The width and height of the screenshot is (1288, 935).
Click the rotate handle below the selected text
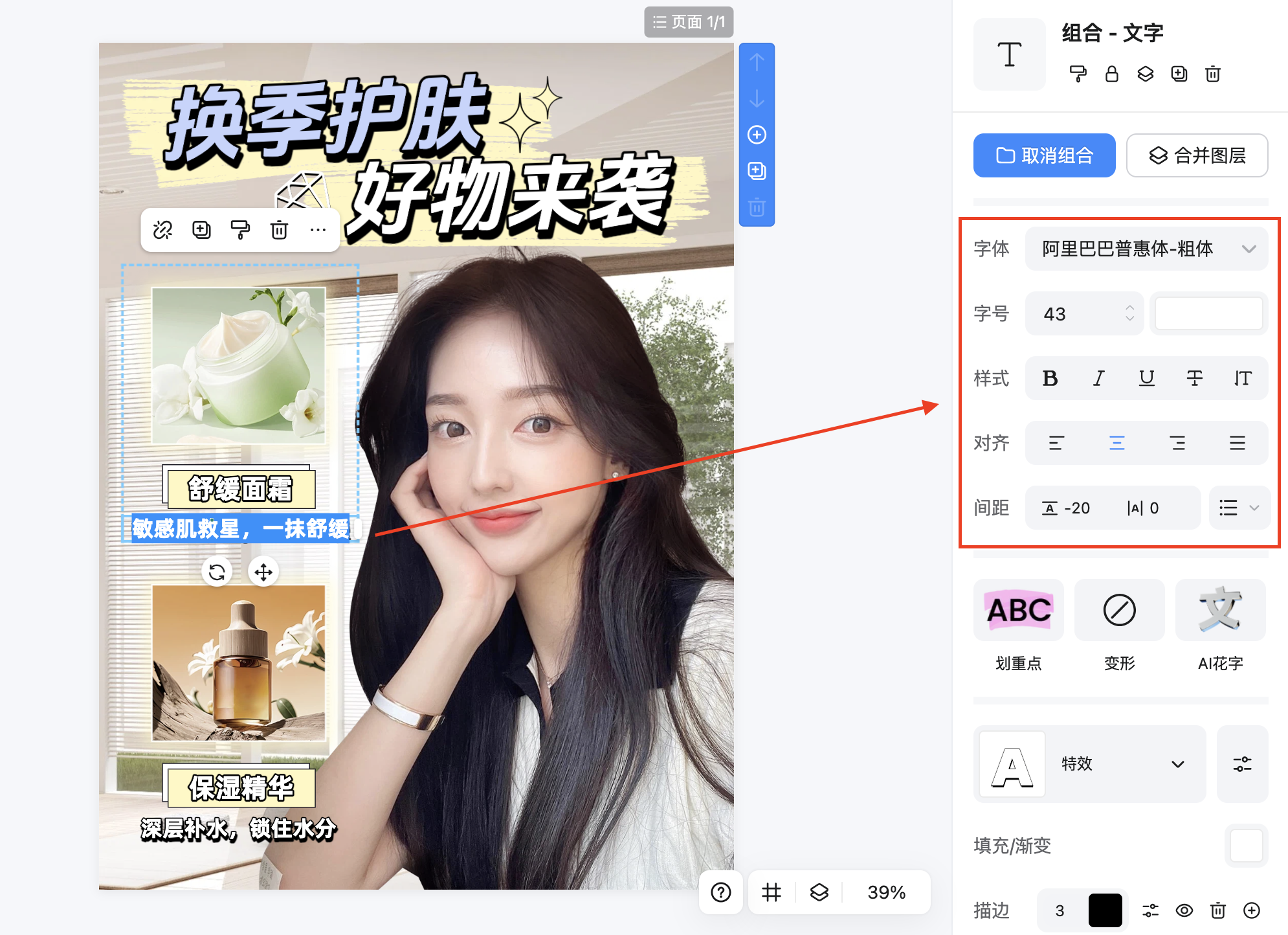pos(217,572)
